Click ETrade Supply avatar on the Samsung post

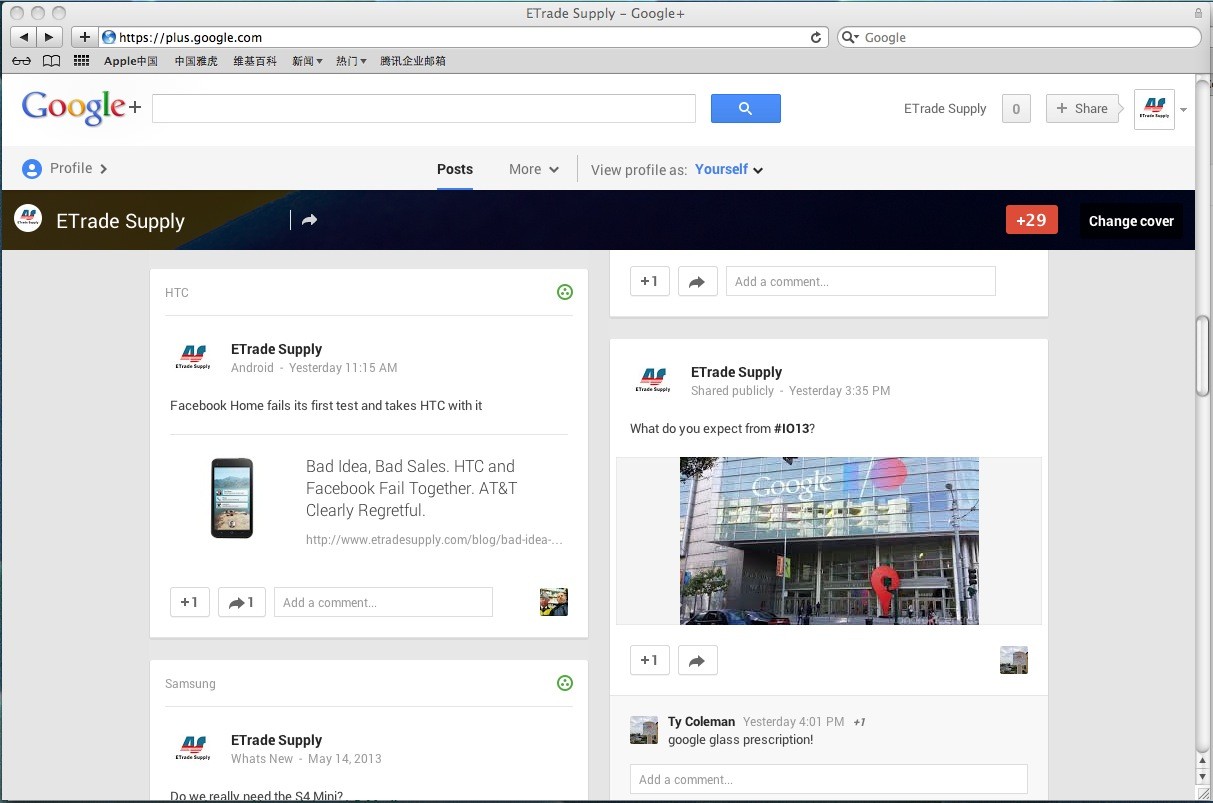(x=194, y=749)
